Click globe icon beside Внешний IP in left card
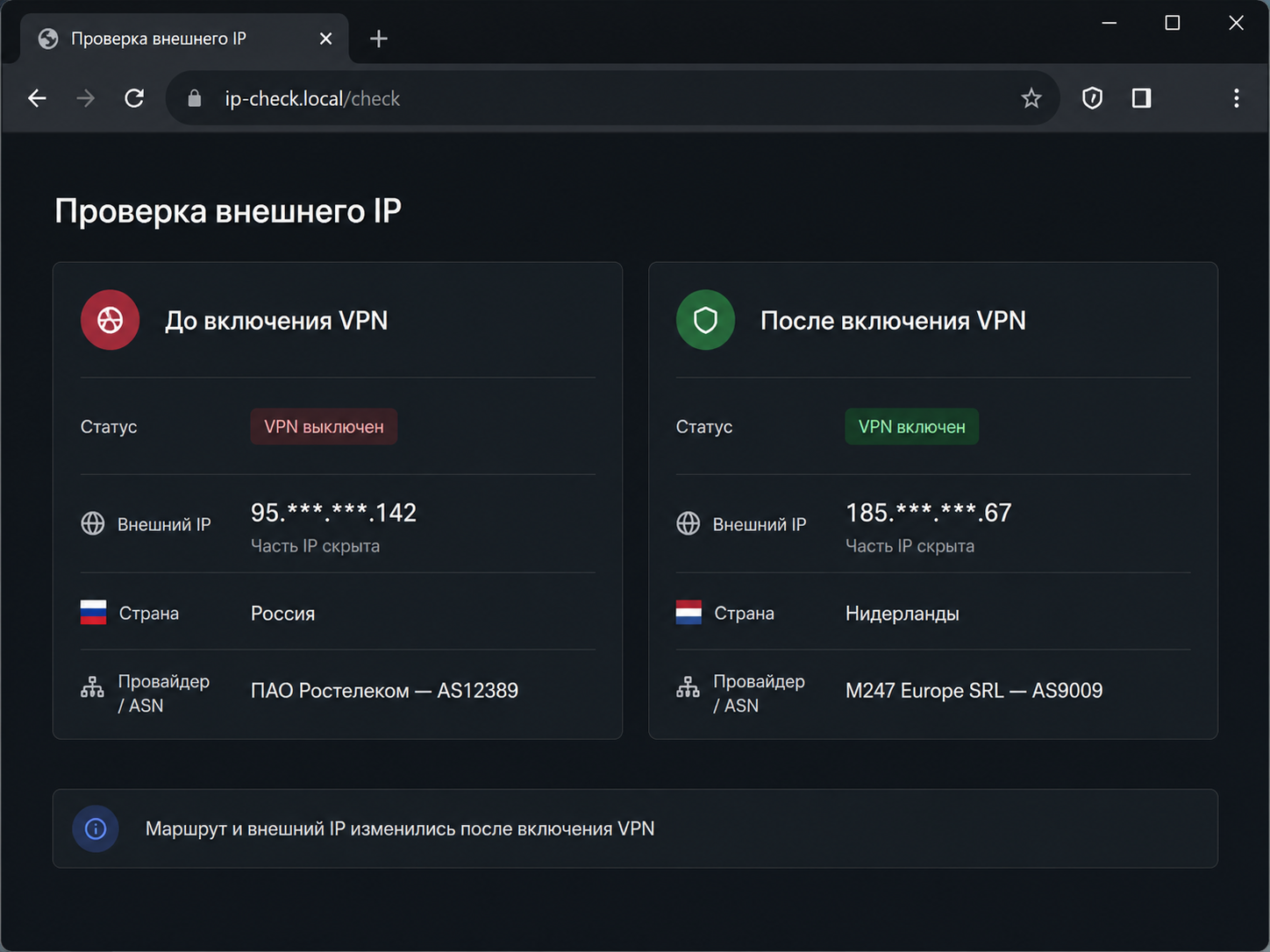 coord(93,523)
